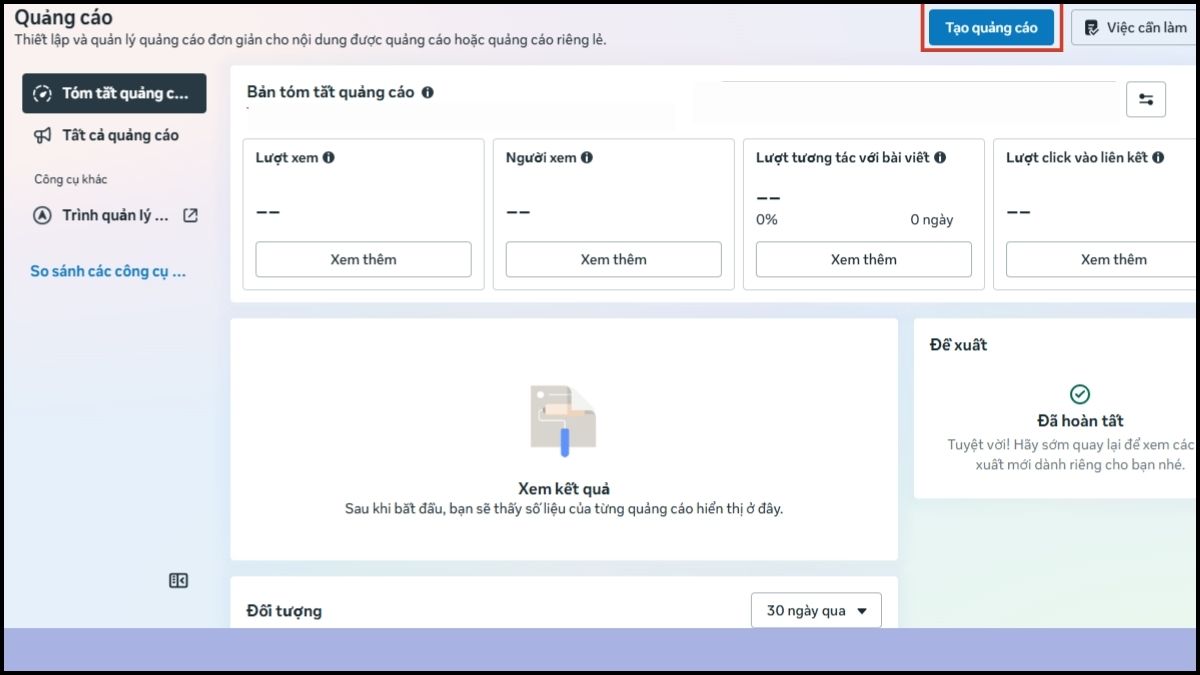Click the Đối tượng section heading

[284, 611]
